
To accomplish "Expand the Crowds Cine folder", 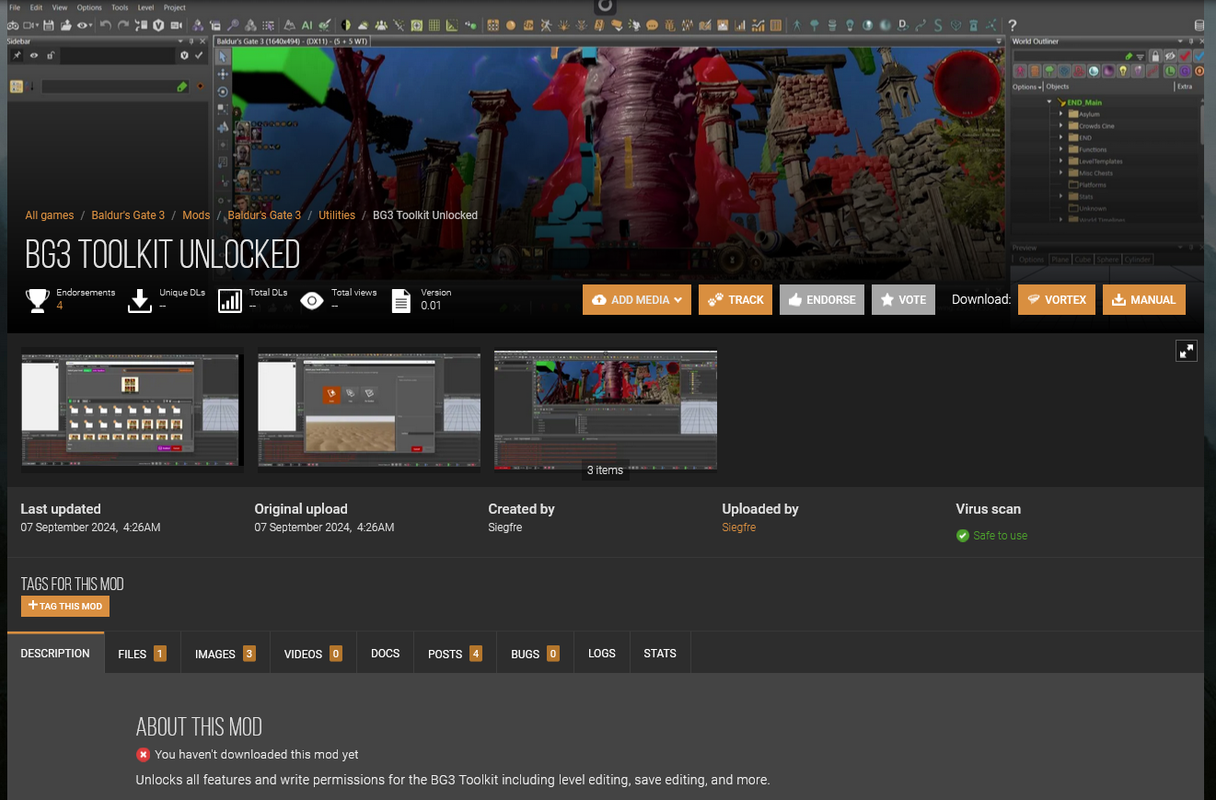I will point(1062,126).
